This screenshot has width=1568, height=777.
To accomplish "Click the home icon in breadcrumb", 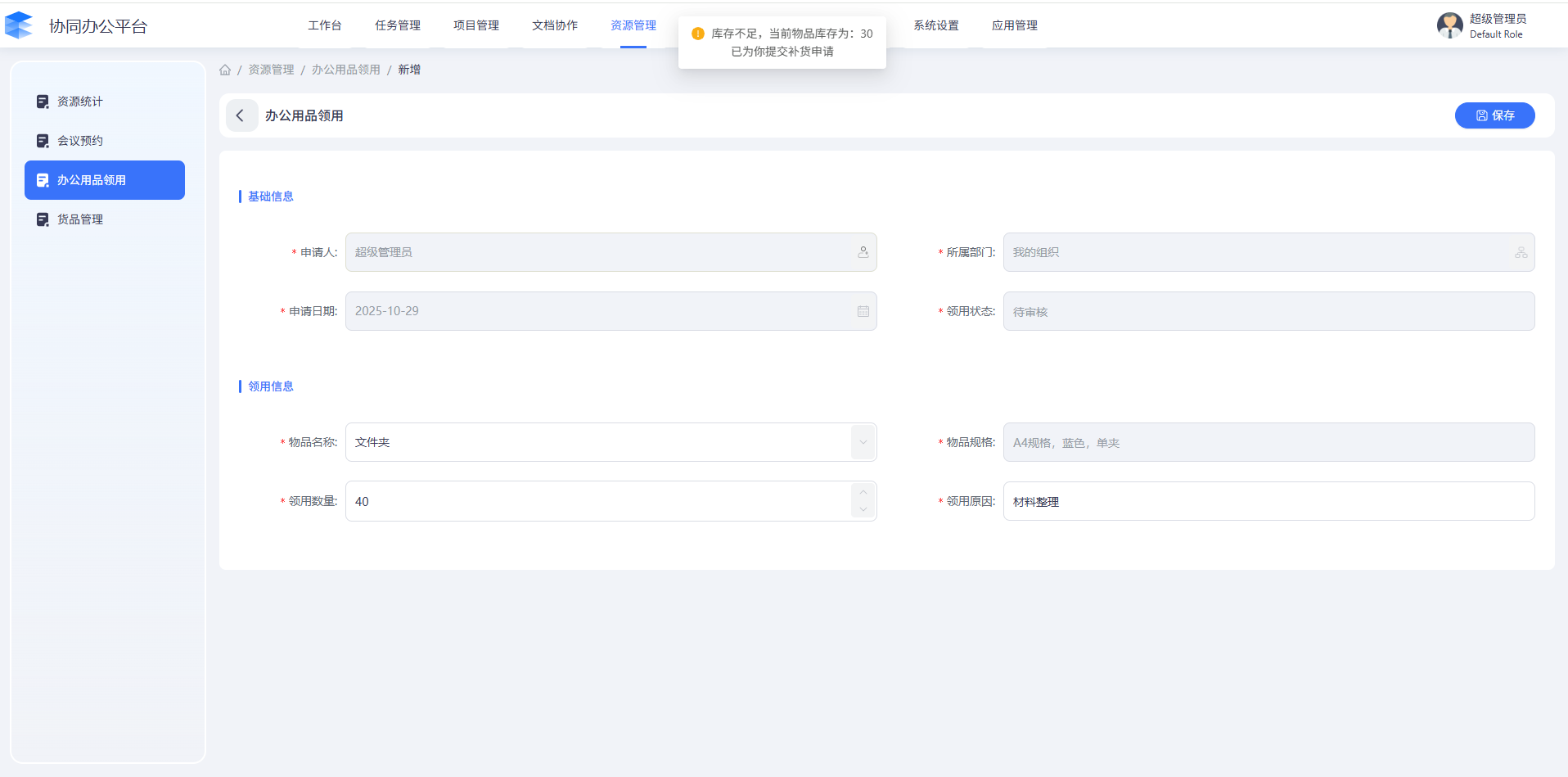I will click(225, 70).
